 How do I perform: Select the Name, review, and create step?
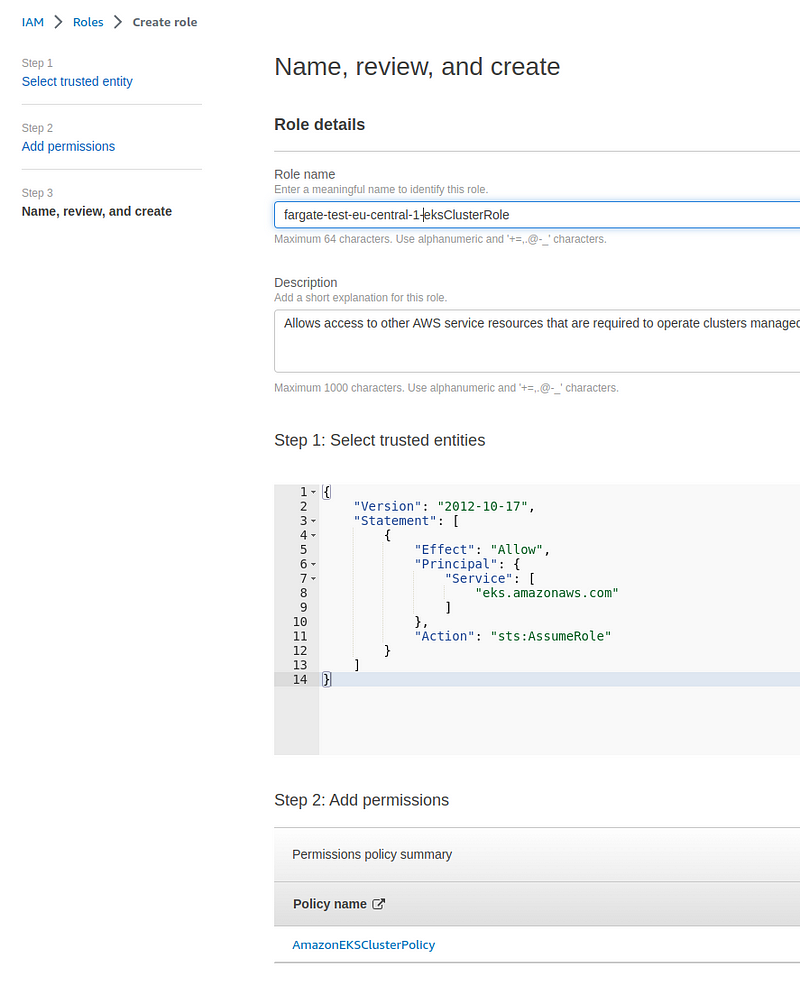[x=97, y=211]
